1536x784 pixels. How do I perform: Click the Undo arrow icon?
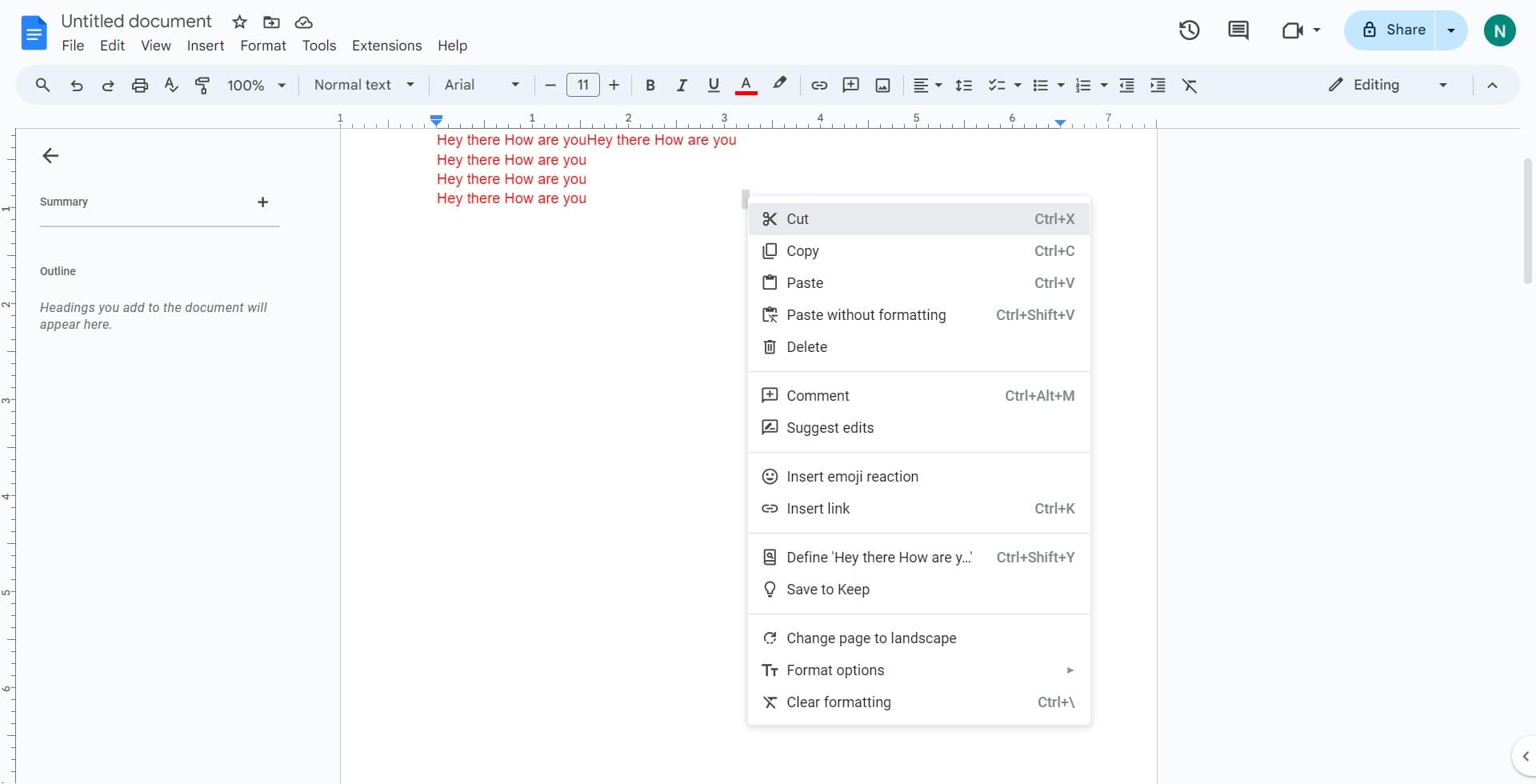tap(77, 86)
